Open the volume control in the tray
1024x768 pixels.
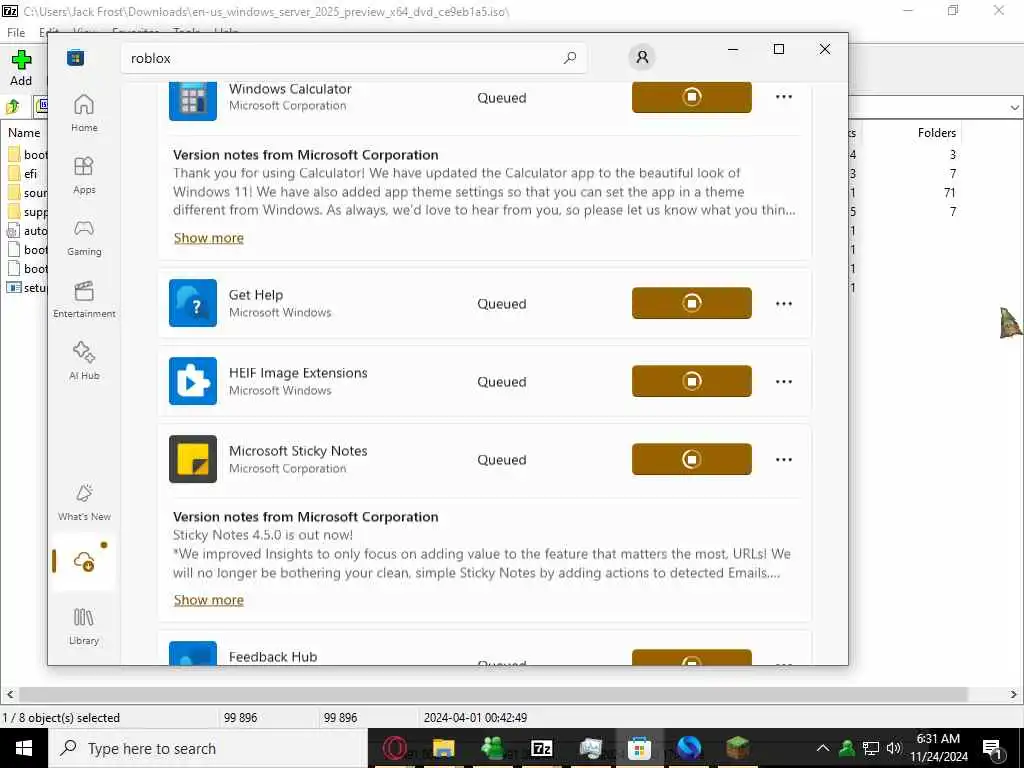tap(893, 748)
